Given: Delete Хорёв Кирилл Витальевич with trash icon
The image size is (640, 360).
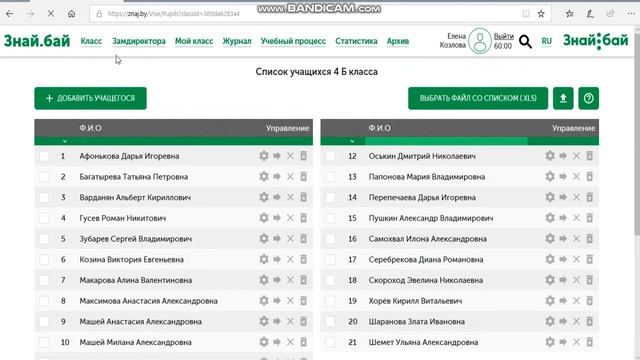Looking at the screenshot, I should (x=589, y=301).
